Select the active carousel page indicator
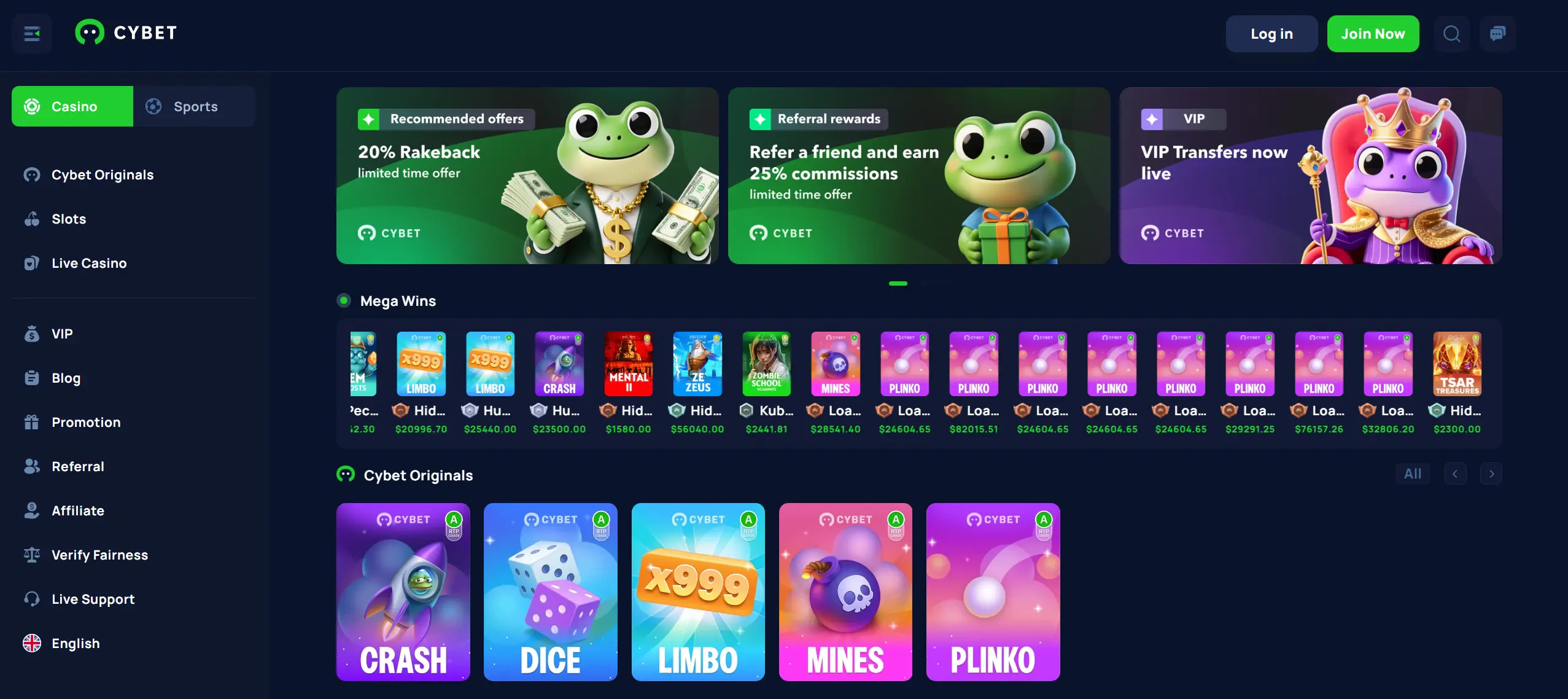Viewport: 1568px width, 699px height. (x=898, y=283)
